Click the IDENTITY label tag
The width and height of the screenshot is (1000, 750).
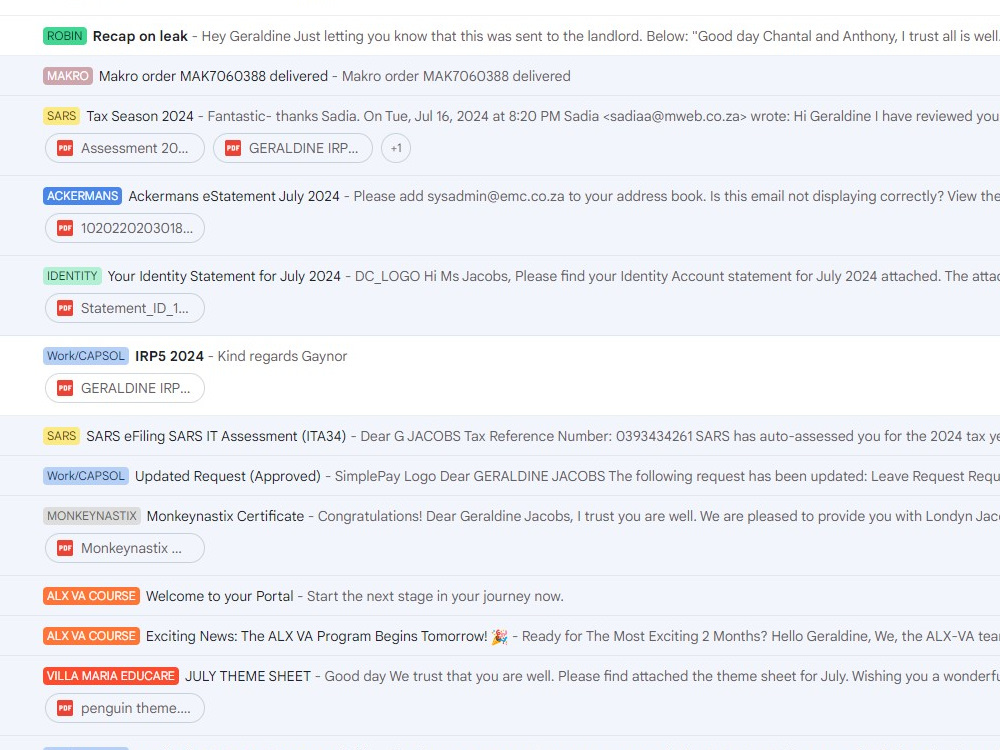(72, 276)
